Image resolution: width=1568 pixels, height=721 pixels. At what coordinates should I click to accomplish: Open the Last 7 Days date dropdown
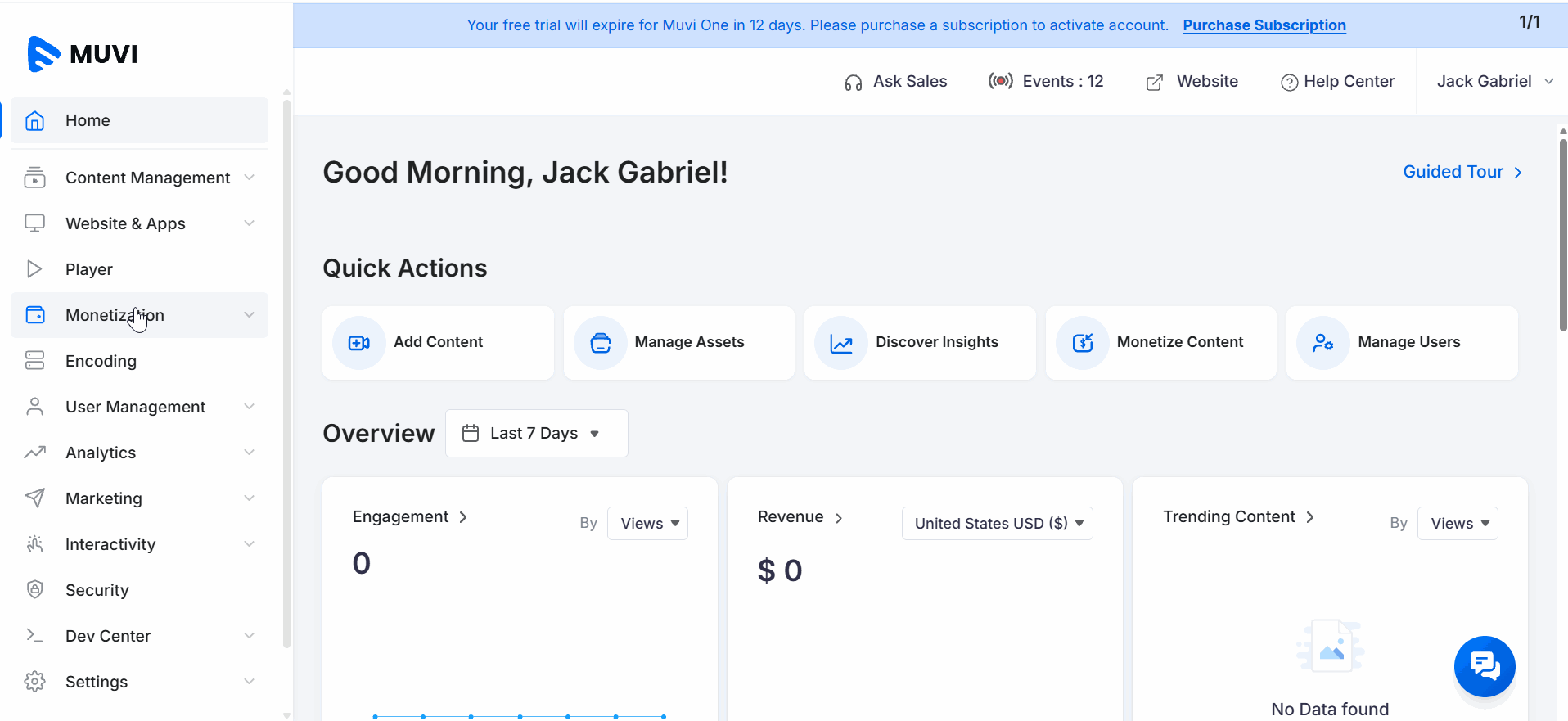(x=536, y=433)
